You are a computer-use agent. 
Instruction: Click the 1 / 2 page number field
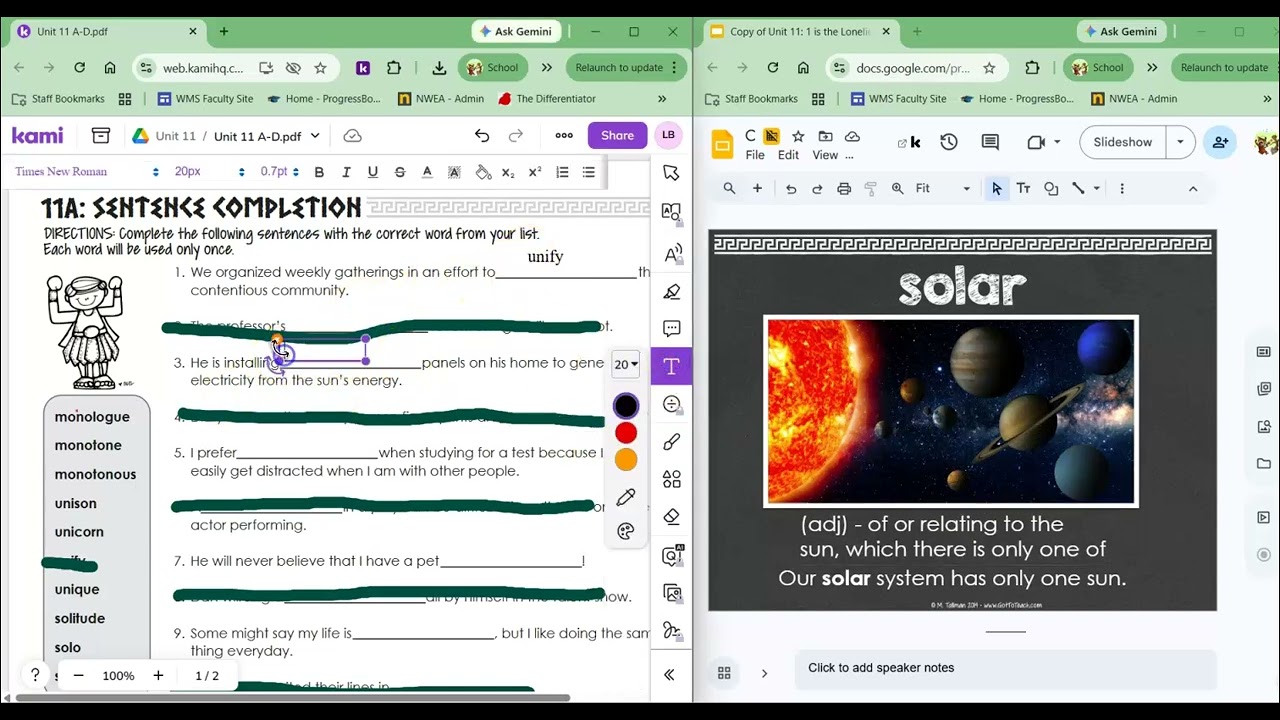[207, 676]
